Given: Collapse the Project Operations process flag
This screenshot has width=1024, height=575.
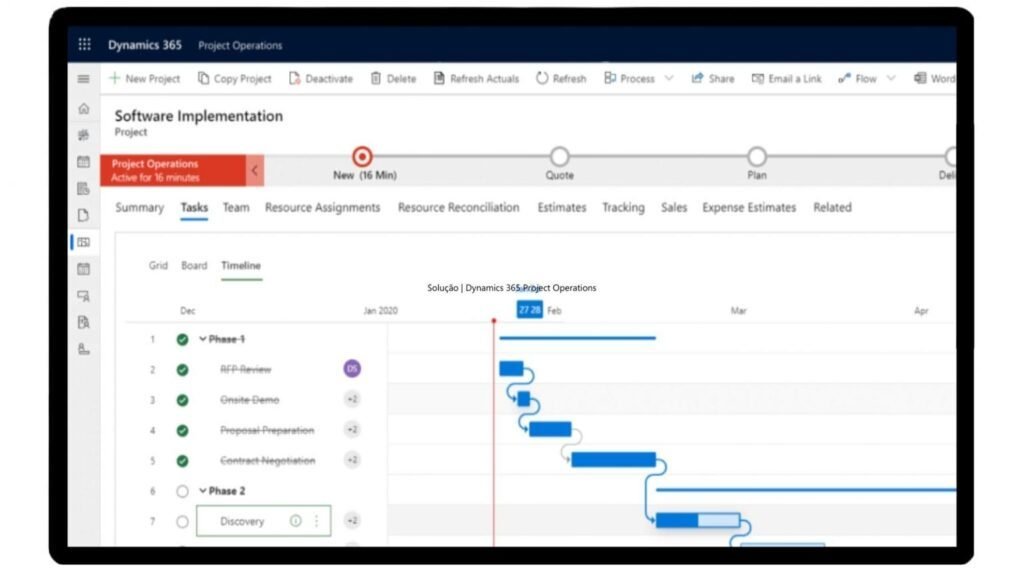Looking at the screenshot, I should point(255,171).
